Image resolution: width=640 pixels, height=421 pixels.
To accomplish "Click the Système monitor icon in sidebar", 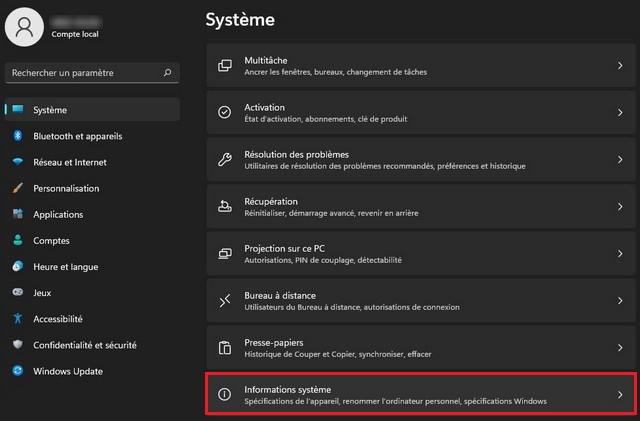I will [x=18, y=109].
